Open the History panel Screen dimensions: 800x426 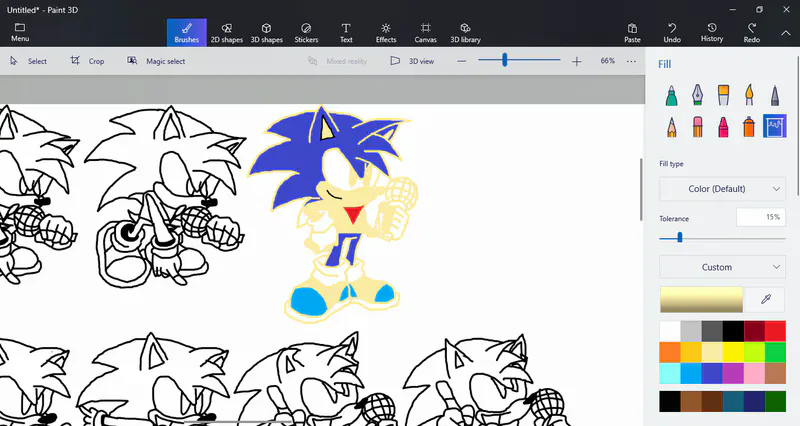pos(712,33)
